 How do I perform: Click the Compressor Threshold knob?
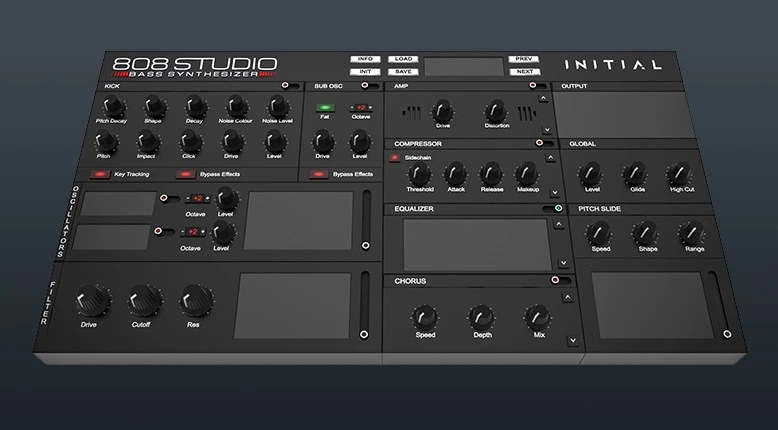pyautogui.click(x=419, y=174)
